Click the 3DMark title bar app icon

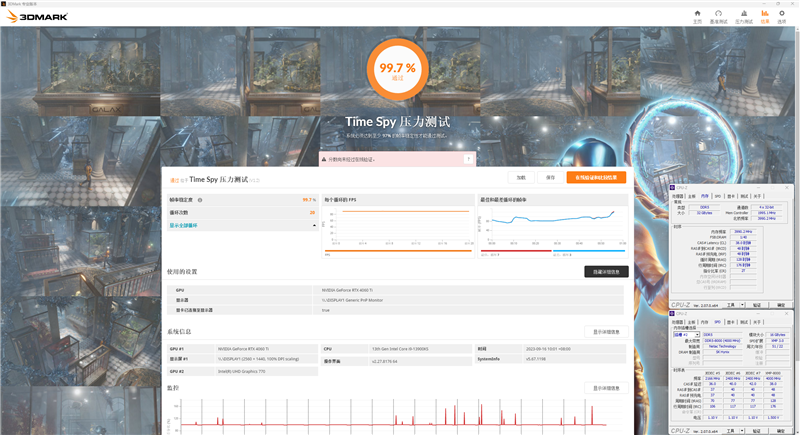coord(4,4)
